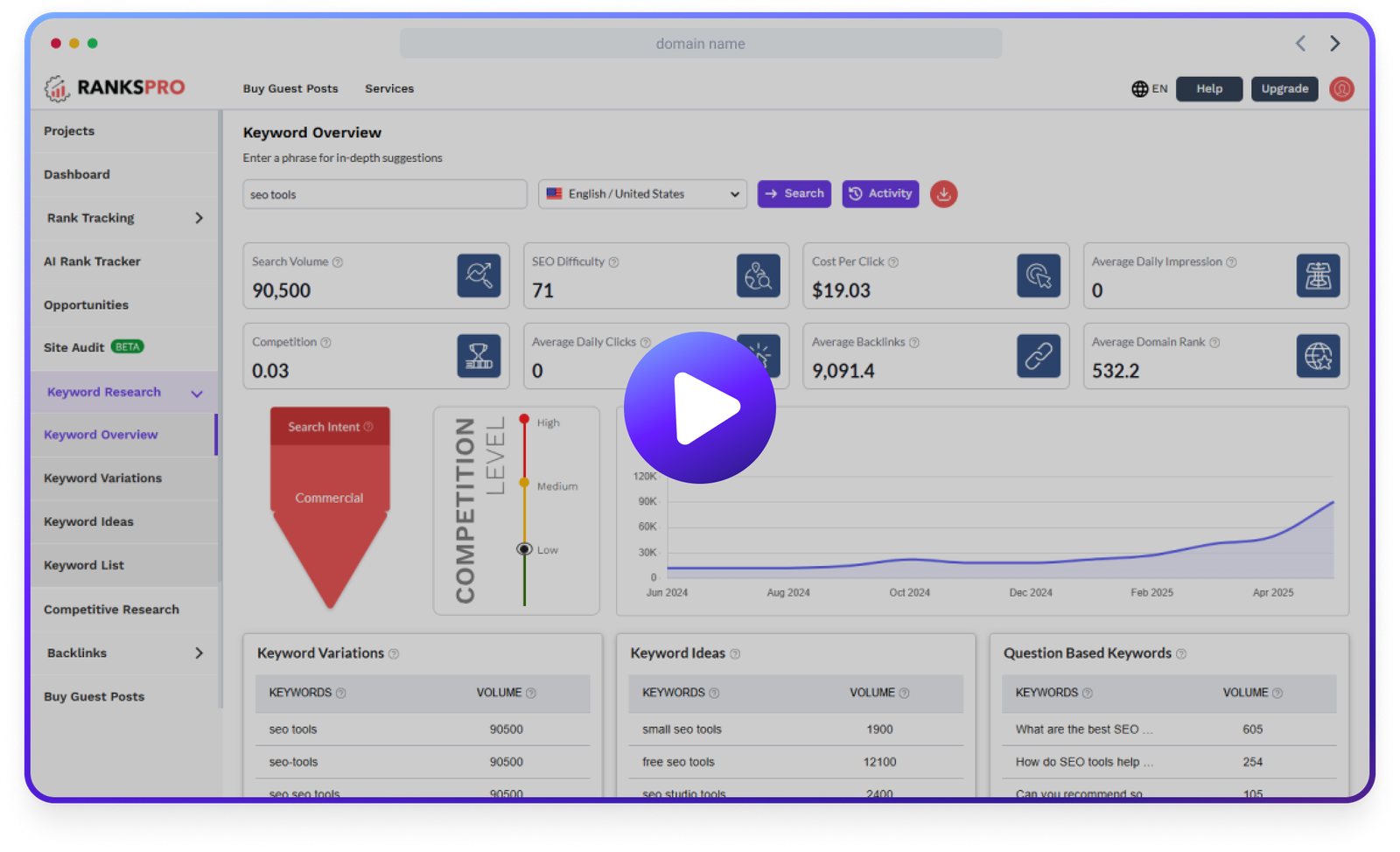The height and width of the screenshot is (852, 1400).
Task: Collapse the Keyword Research sidebar section
Action: tap(197, 394)
